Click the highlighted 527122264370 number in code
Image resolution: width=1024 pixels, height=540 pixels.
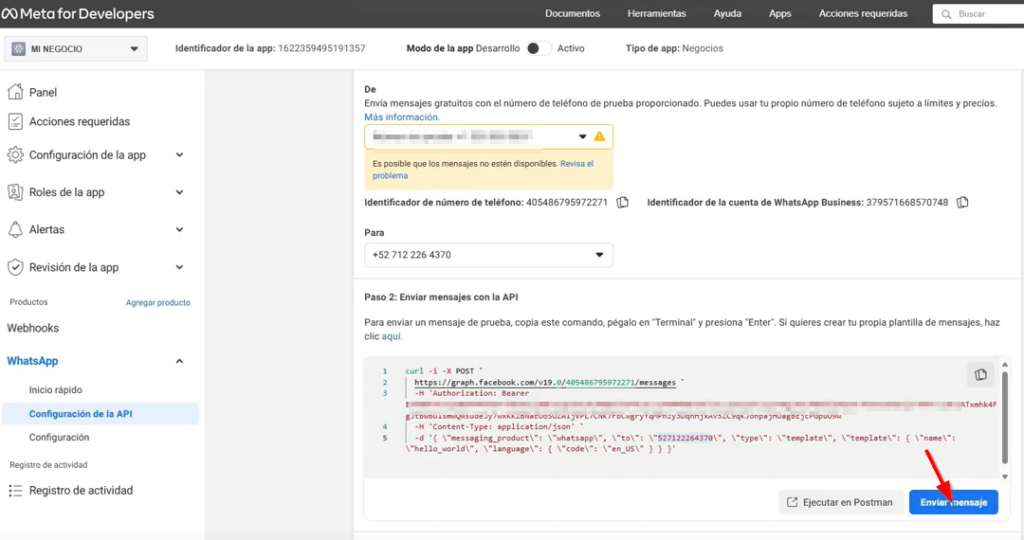click(685, 438)
